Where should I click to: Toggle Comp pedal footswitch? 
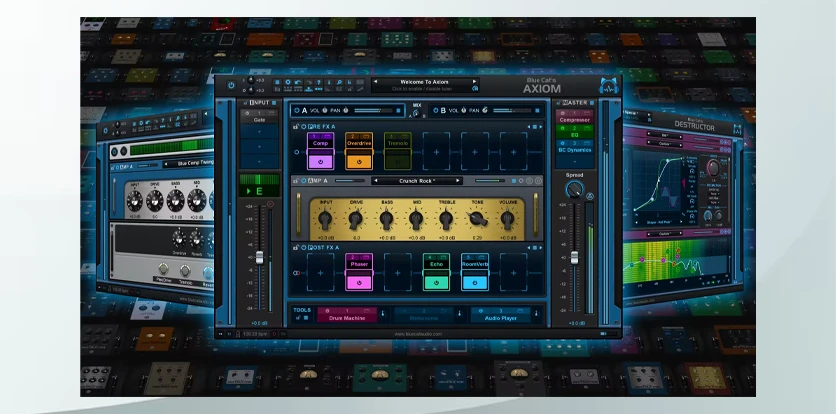320,162
